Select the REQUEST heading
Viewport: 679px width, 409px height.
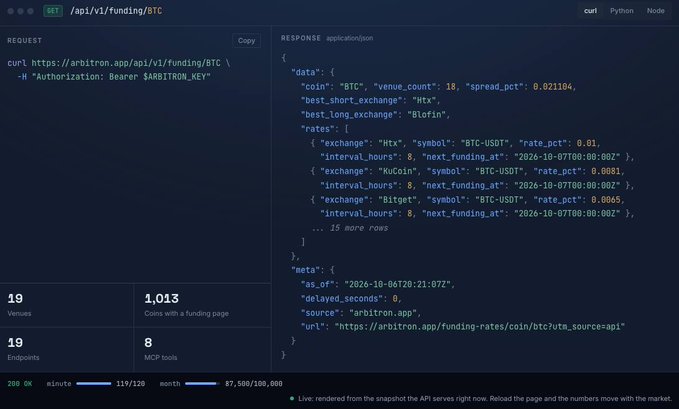(25, 40)
